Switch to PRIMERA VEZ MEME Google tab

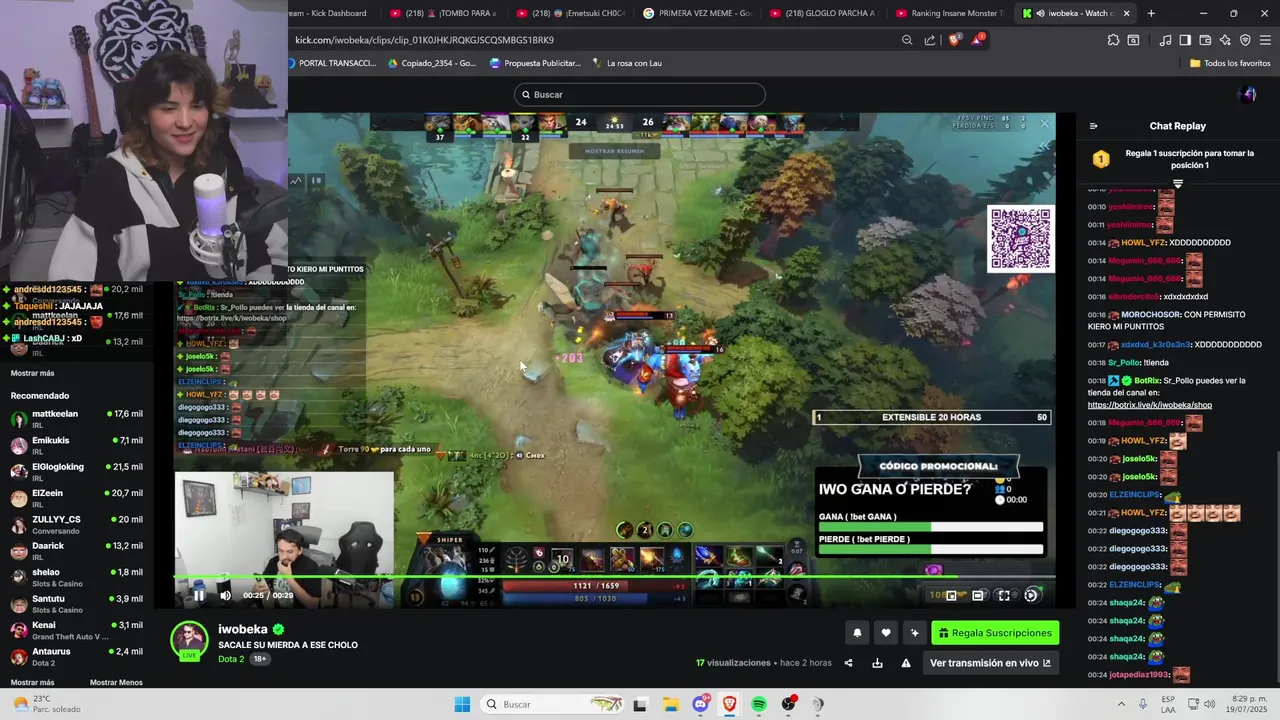pos(697,13)
